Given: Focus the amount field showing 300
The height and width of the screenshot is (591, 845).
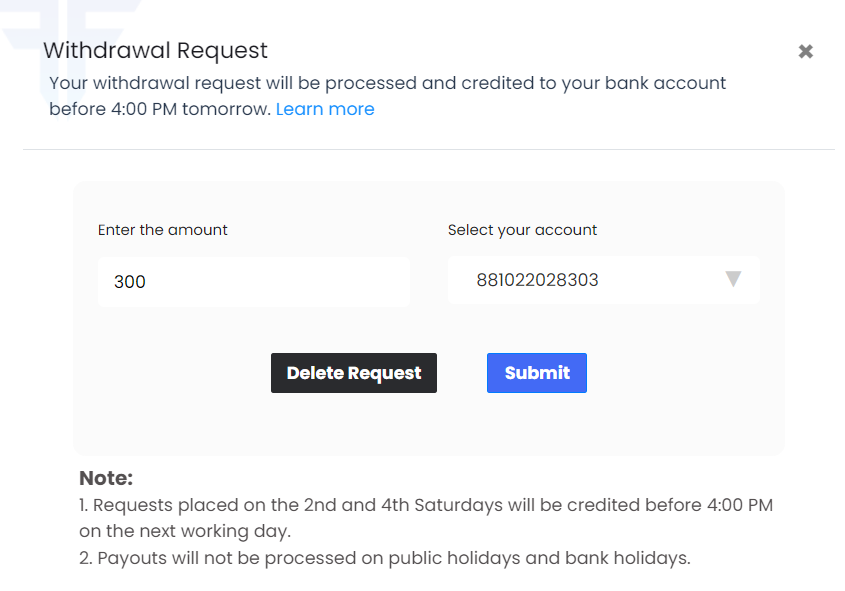Looking at the screenshot, I should pos(253,282).
